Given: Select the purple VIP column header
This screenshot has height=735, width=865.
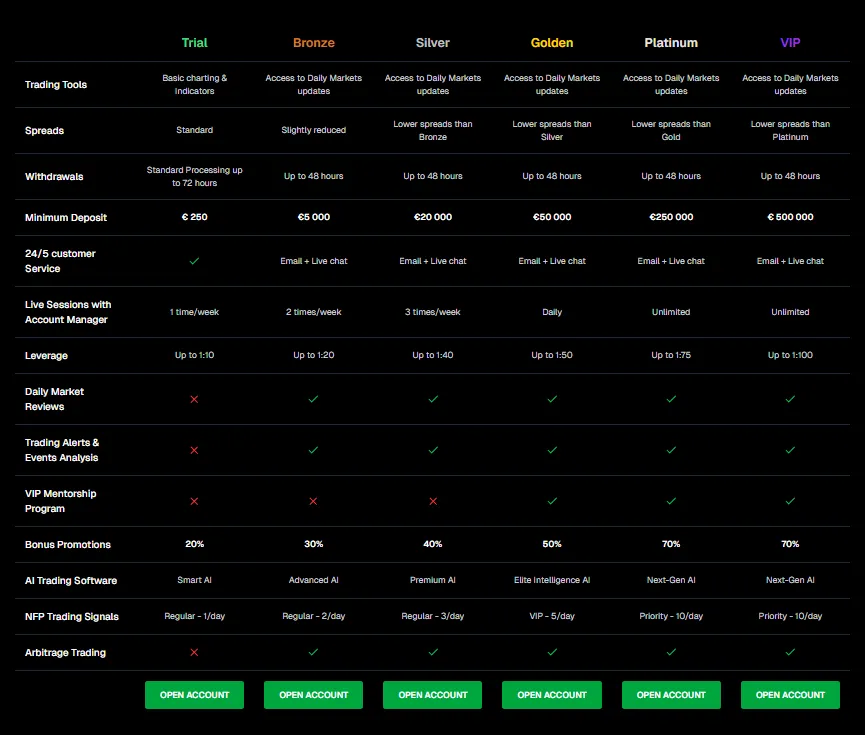Looking at the screenshot, I should point(790,43).
